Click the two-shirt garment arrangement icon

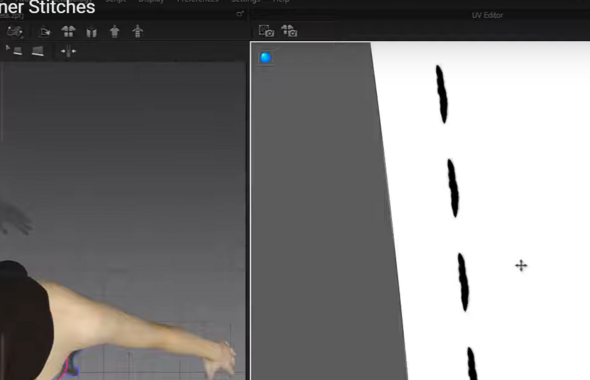[68, 32]
